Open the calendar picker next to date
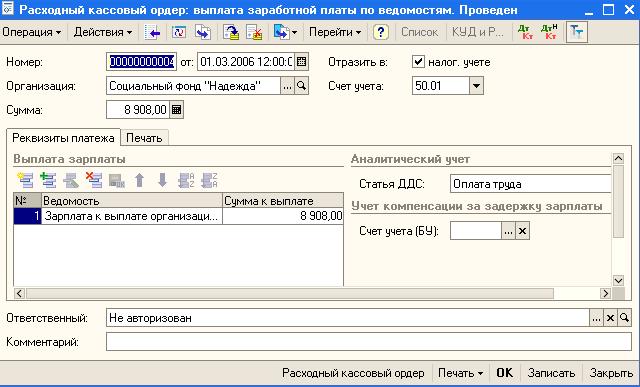The image size is (640, 387). [x=302, y=62]
